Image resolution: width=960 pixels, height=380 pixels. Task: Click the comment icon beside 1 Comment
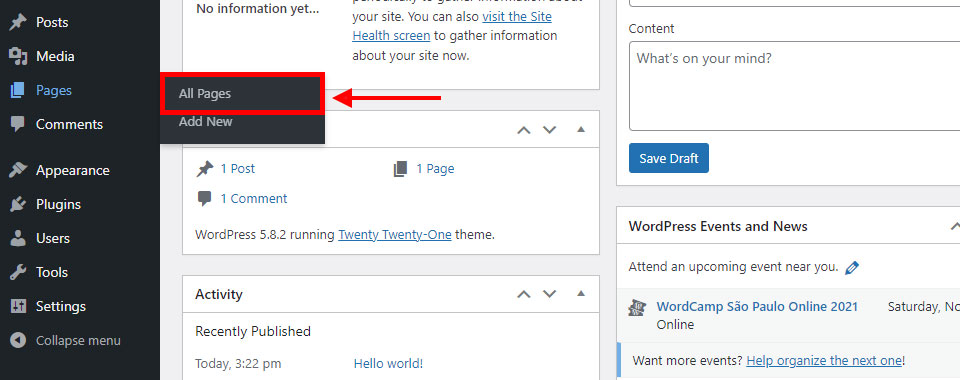(x=204, y=198)
